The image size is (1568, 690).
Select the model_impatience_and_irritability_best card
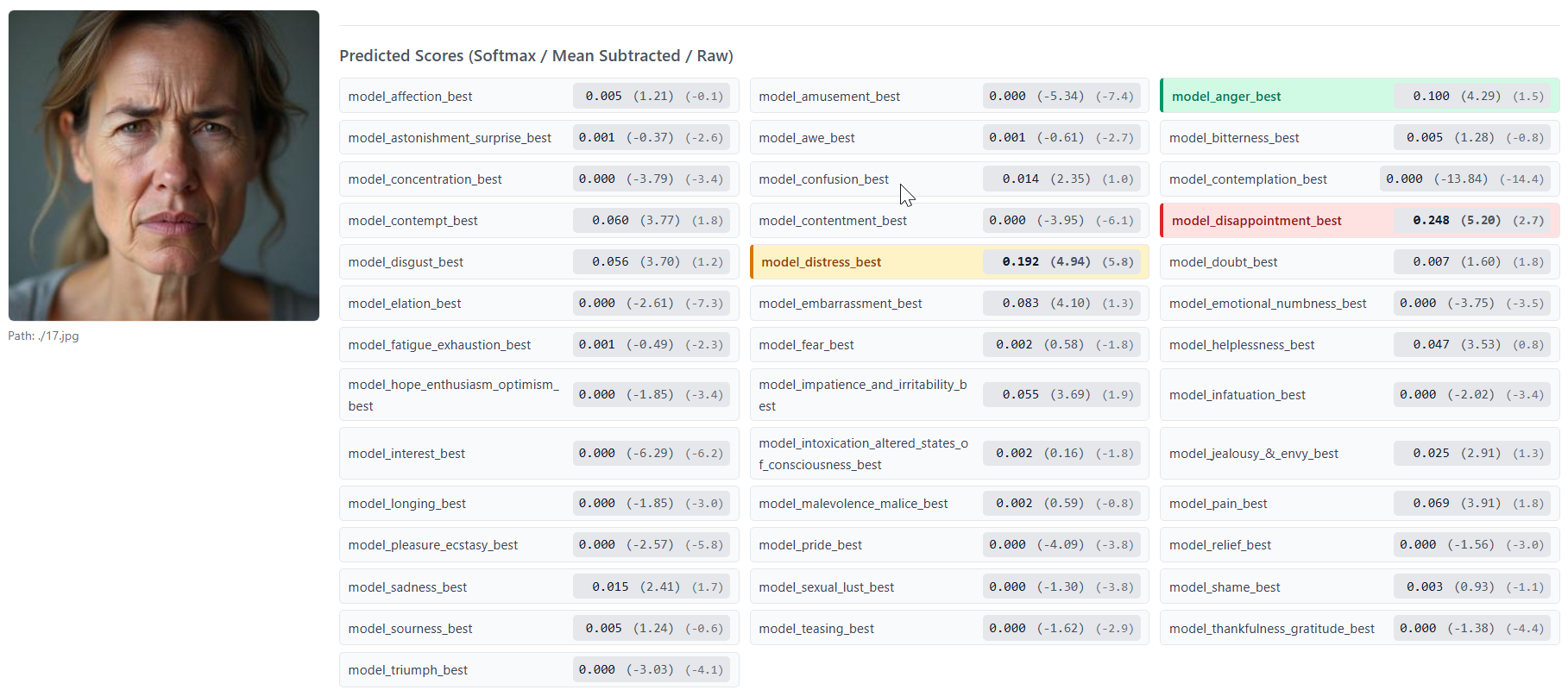click(x=948, y=395)
